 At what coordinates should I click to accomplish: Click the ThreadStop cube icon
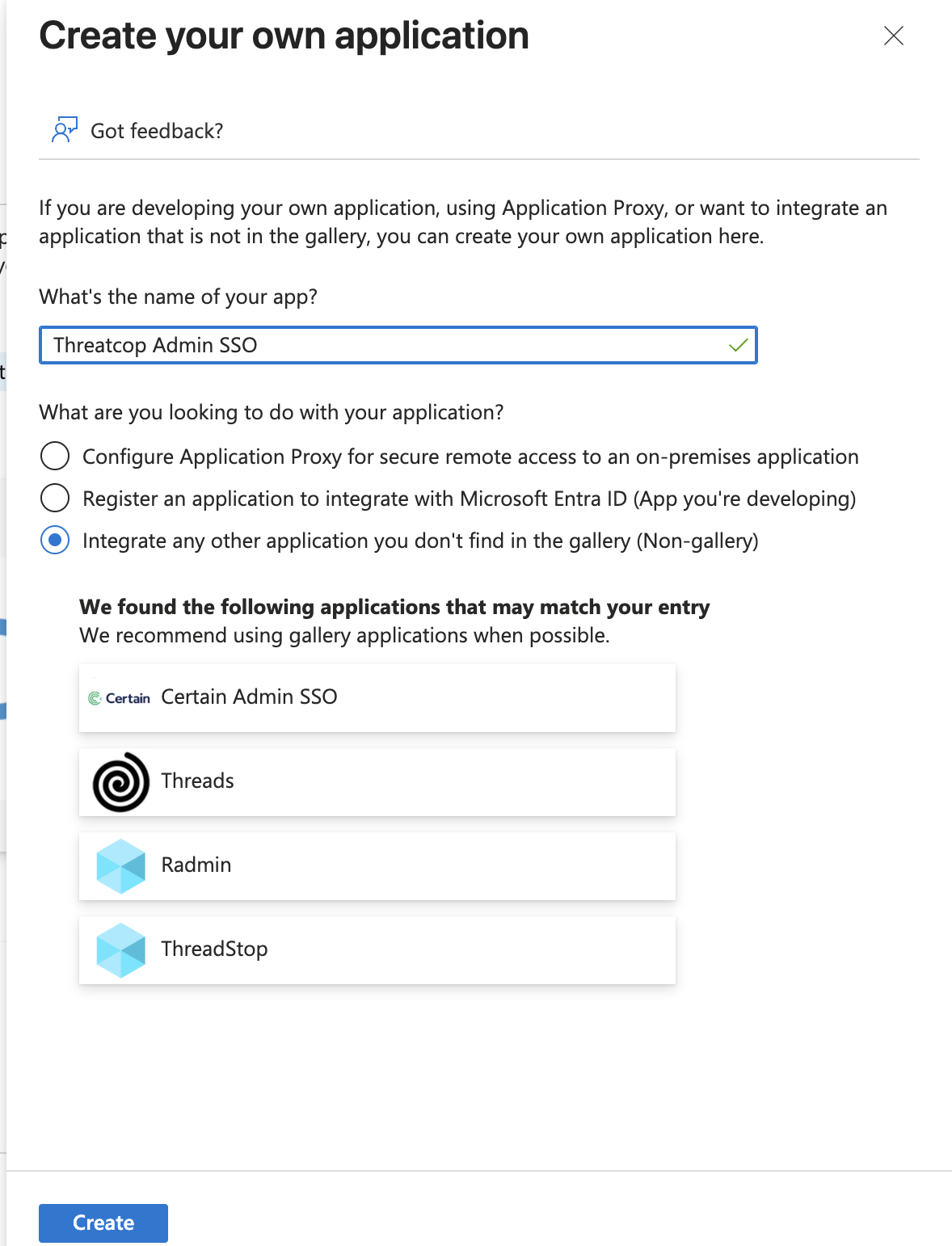[121, 950]
